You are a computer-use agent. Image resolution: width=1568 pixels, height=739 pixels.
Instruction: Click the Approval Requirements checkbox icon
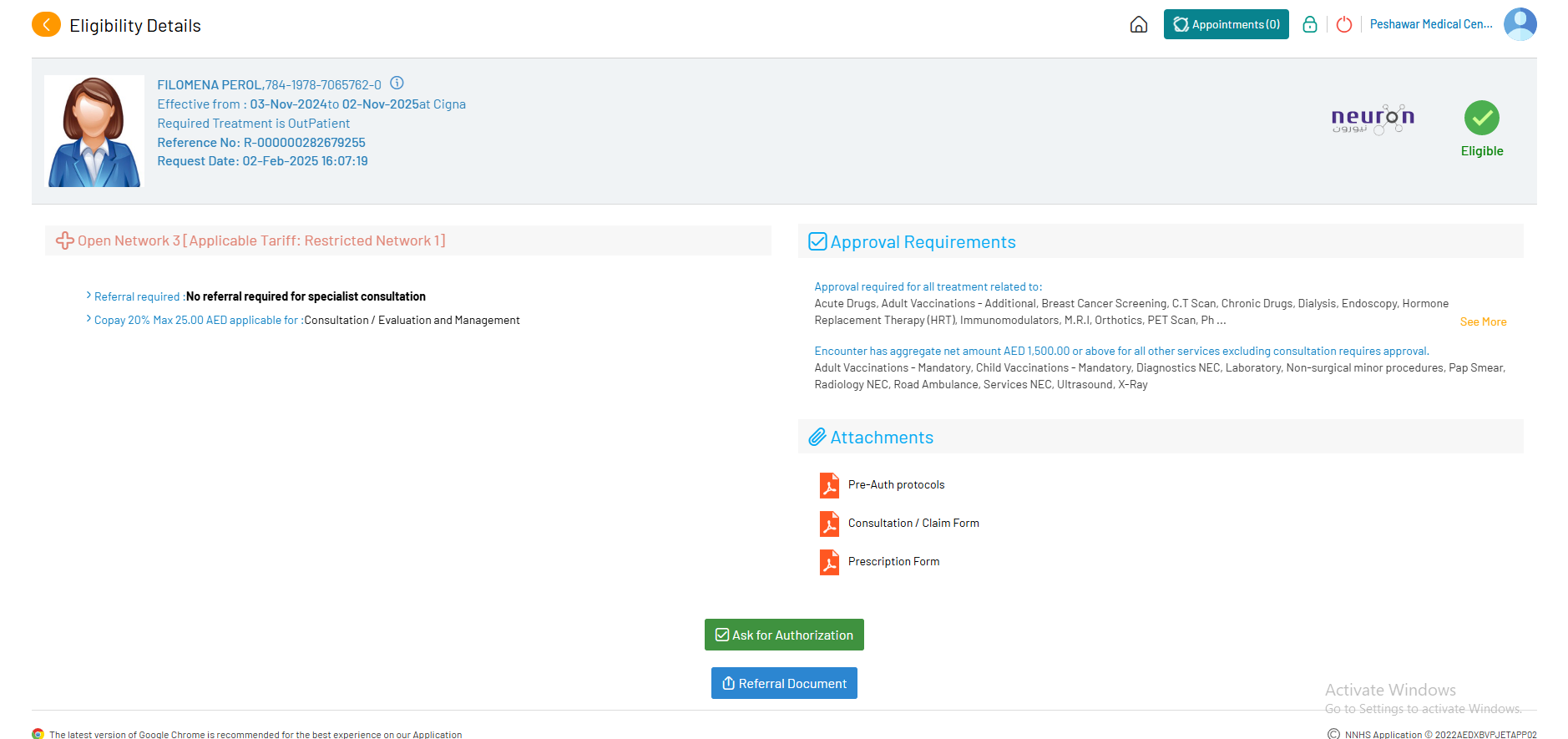[x=817, y=242]
